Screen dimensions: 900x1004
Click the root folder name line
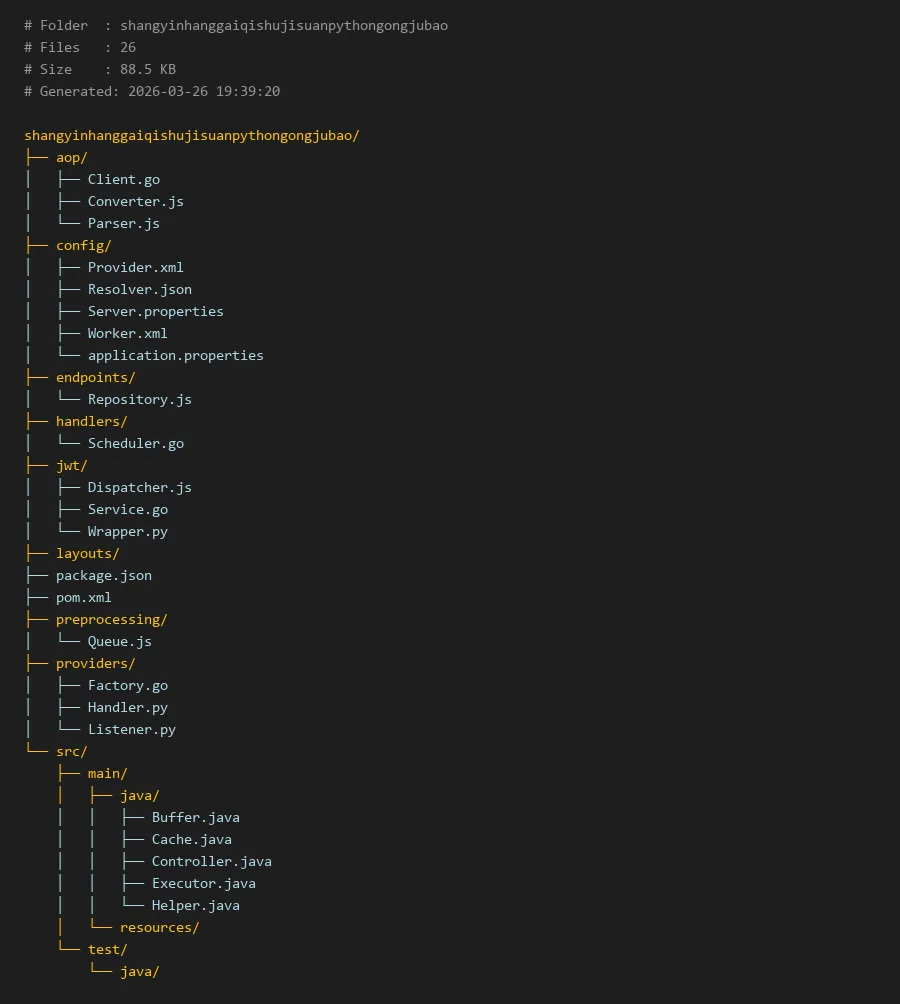[x=192, y=135]
